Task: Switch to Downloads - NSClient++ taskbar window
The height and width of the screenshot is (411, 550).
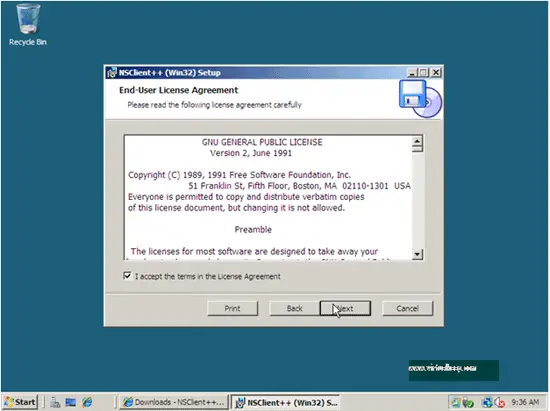Action: 174,402
